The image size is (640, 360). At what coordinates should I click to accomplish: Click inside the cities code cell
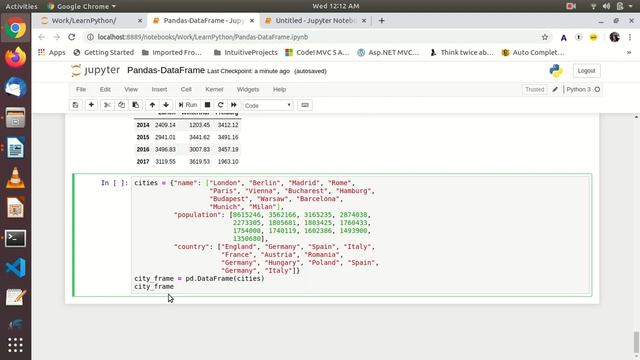pos(361,235)
